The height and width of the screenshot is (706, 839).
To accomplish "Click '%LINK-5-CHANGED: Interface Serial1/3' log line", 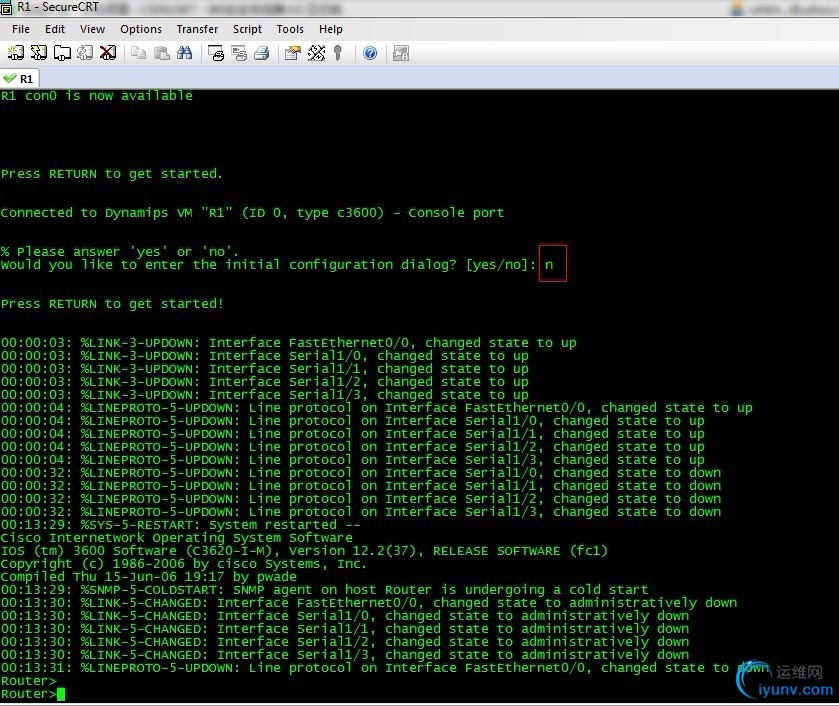I will tap(345, 655).
